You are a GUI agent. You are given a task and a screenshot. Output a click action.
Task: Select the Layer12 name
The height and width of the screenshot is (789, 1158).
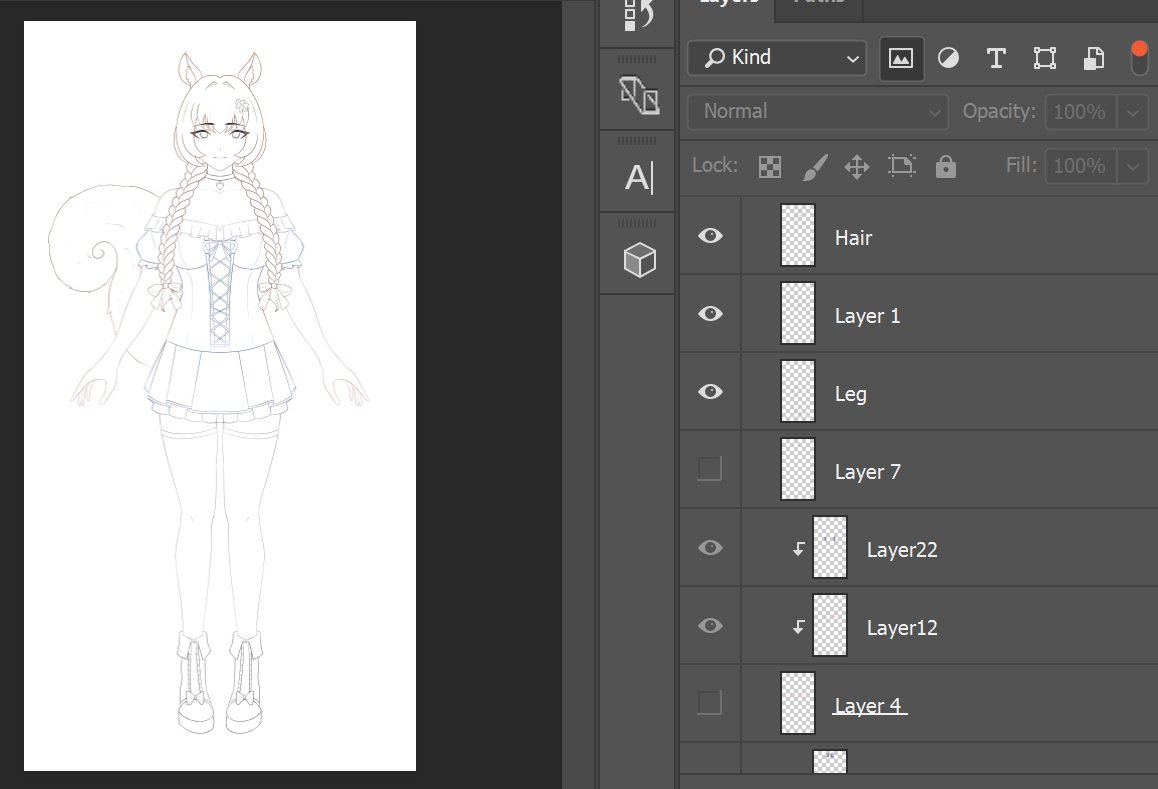point(902,628)
